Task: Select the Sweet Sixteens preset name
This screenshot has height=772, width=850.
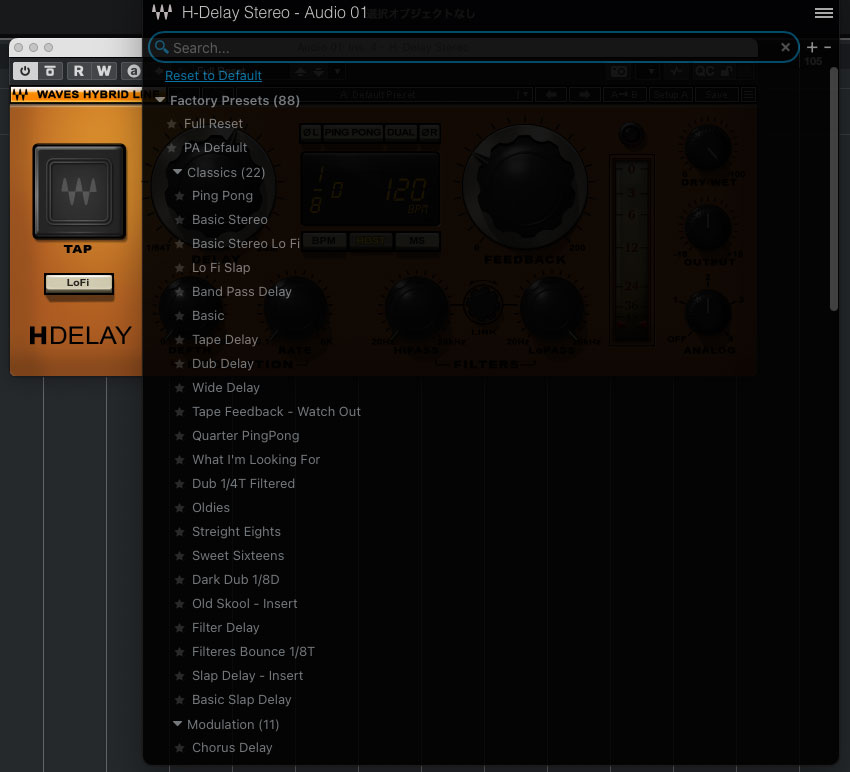Action: [238, 556]
